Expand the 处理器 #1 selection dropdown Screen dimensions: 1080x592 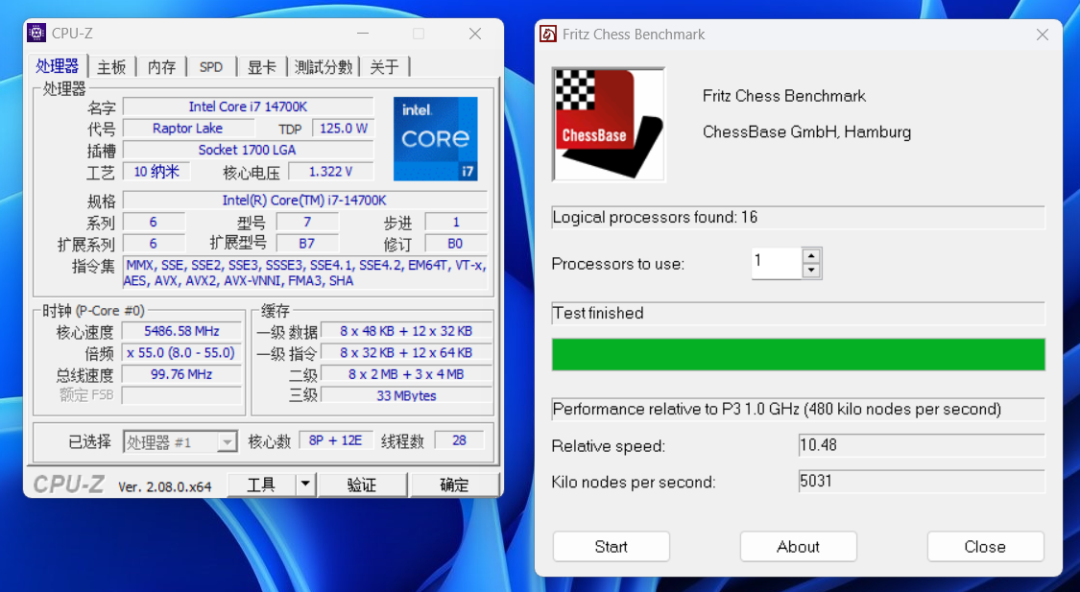(x=226, y=442)
